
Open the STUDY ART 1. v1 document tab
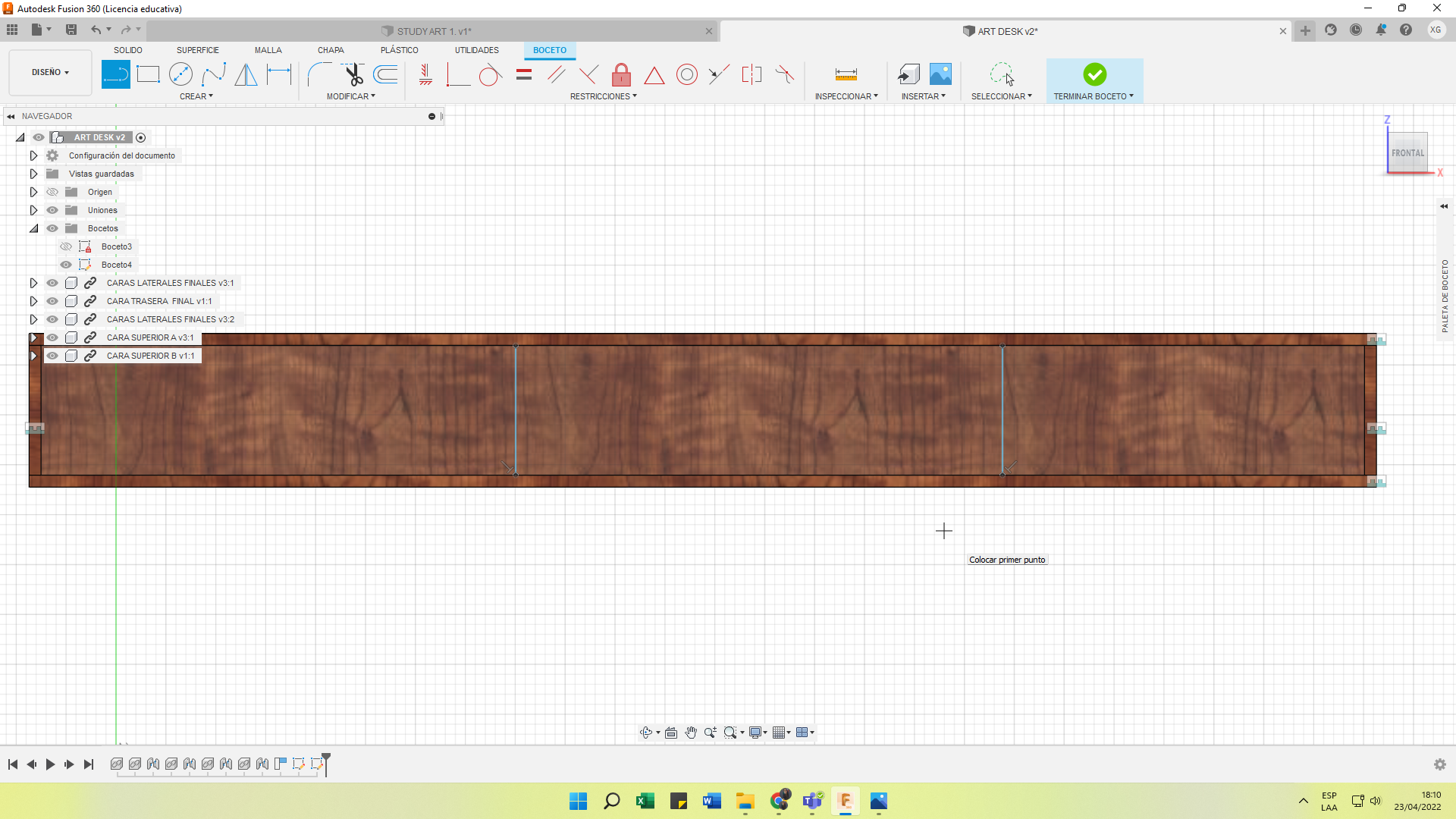[434, 31]
